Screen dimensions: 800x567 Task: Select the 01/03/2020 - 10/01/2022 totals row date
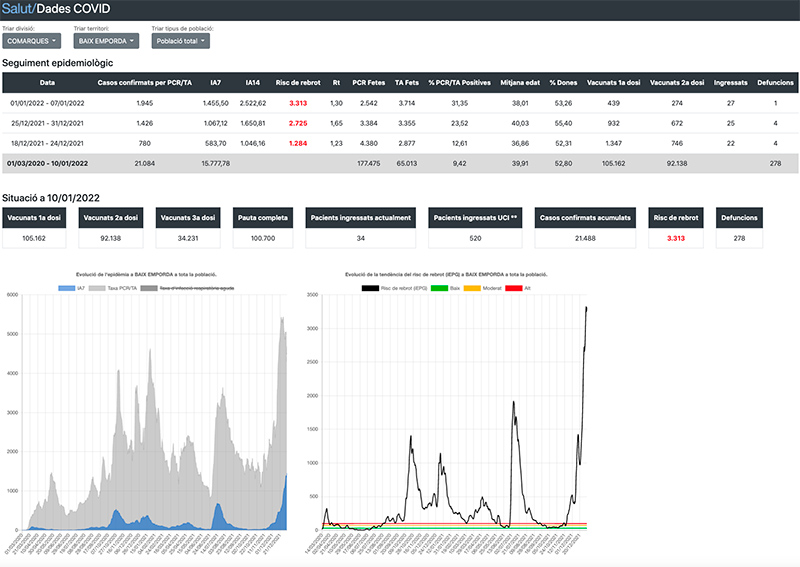point(47,164)
